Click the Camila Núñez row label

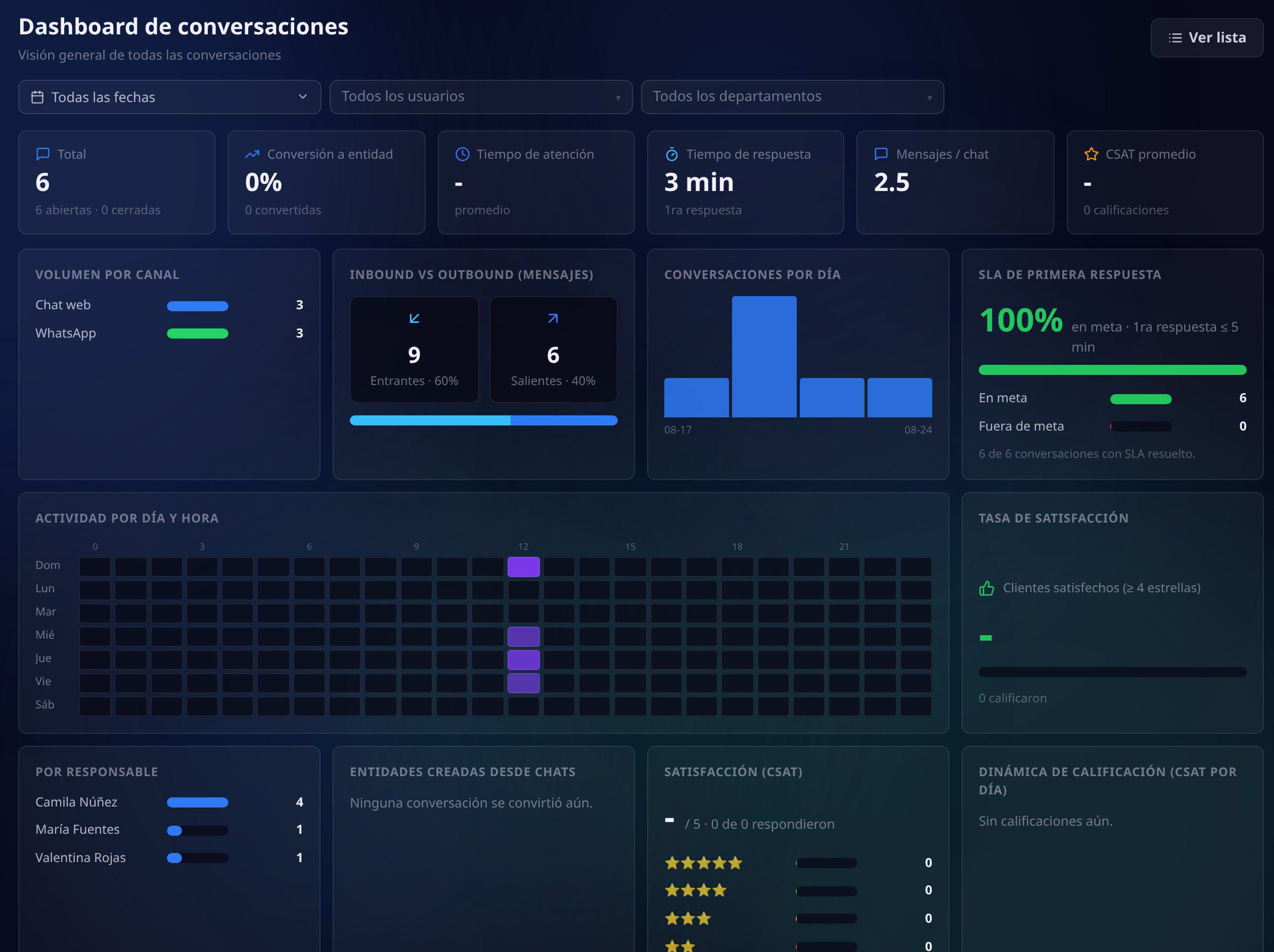(77, 802)
